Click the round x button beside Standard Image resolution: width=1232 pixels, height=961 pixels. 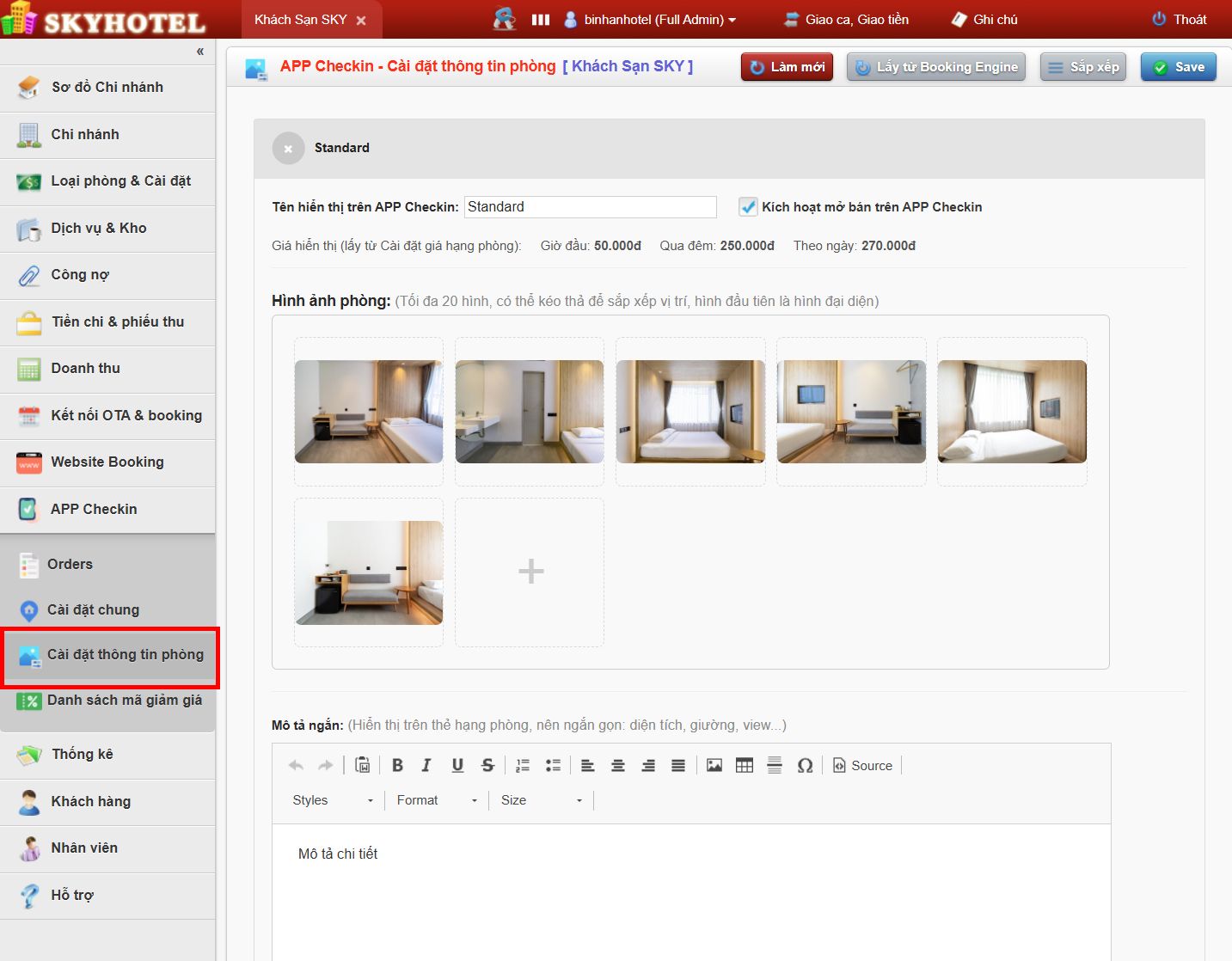click(x=288, y=149)
